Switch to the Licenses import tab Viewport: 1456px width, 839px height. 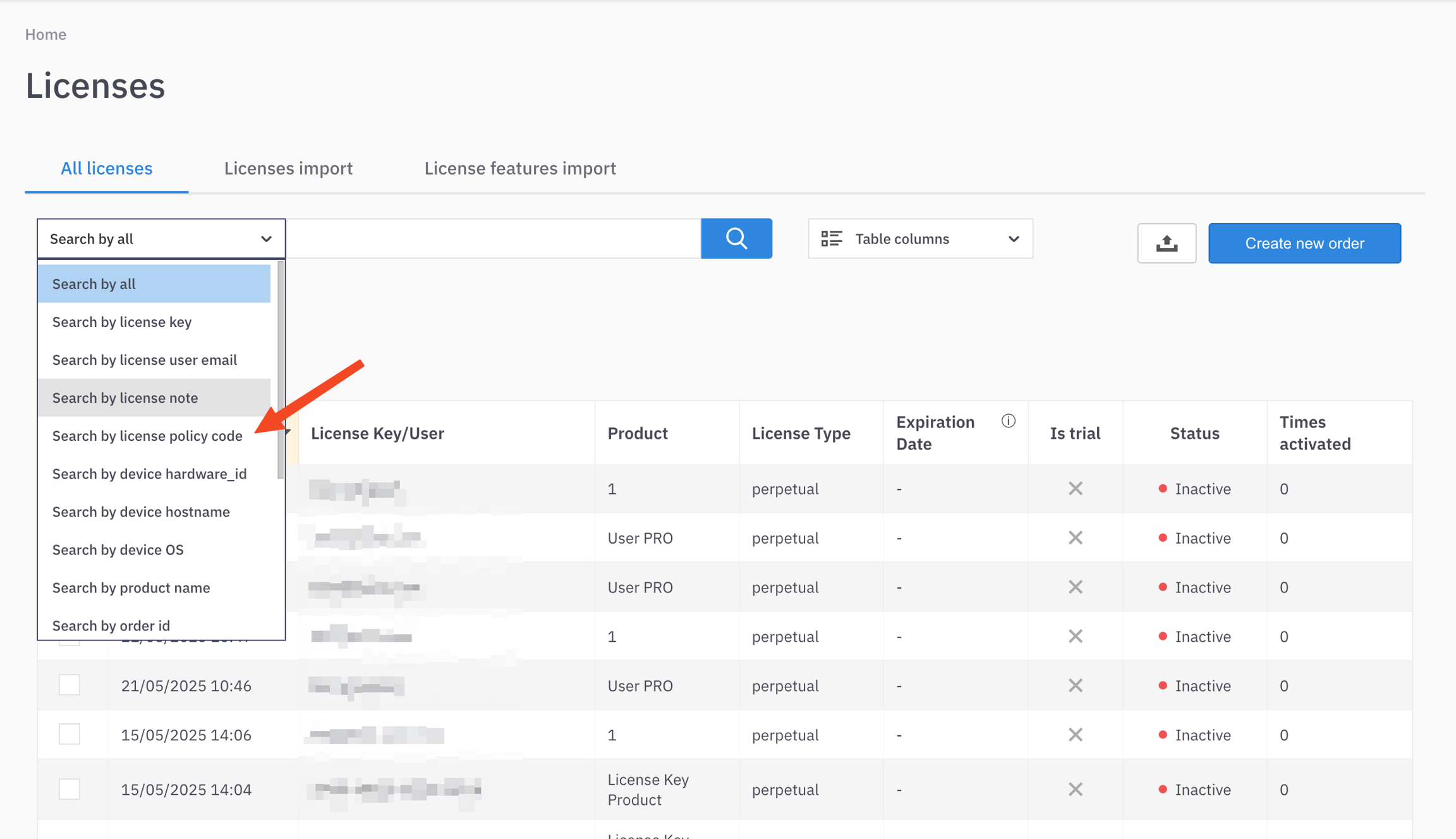288,168
